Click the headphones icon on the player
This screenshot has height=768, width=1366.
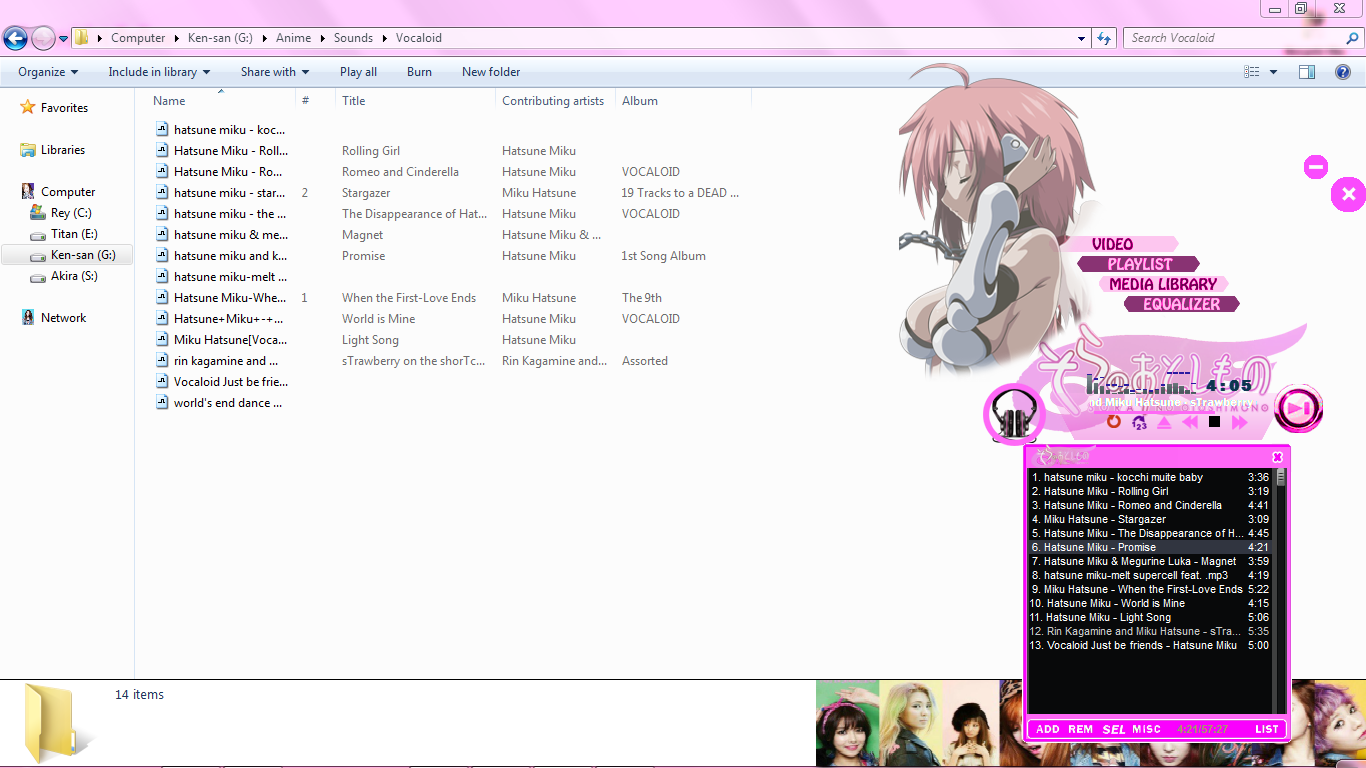coord(1015,414)
